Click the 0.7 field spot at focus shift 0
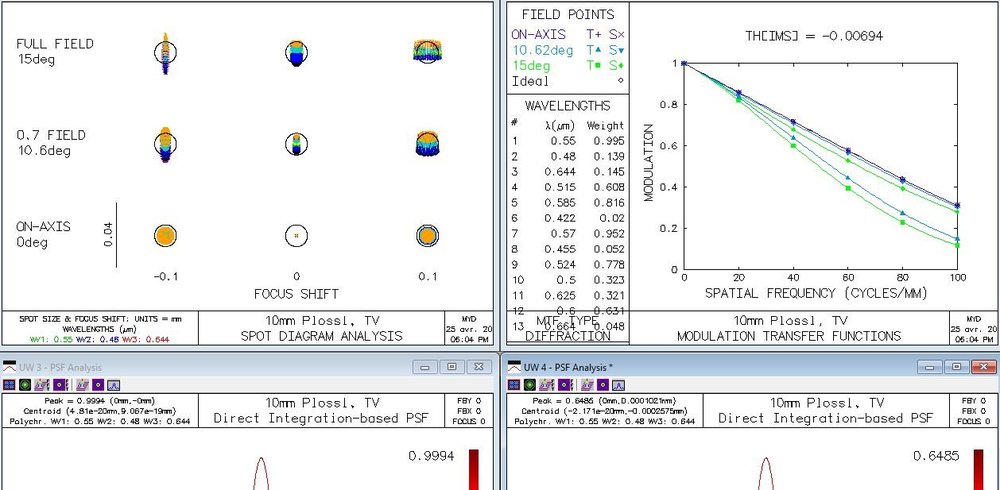This screenshot has height=490, width=1000. pos(297,144)
